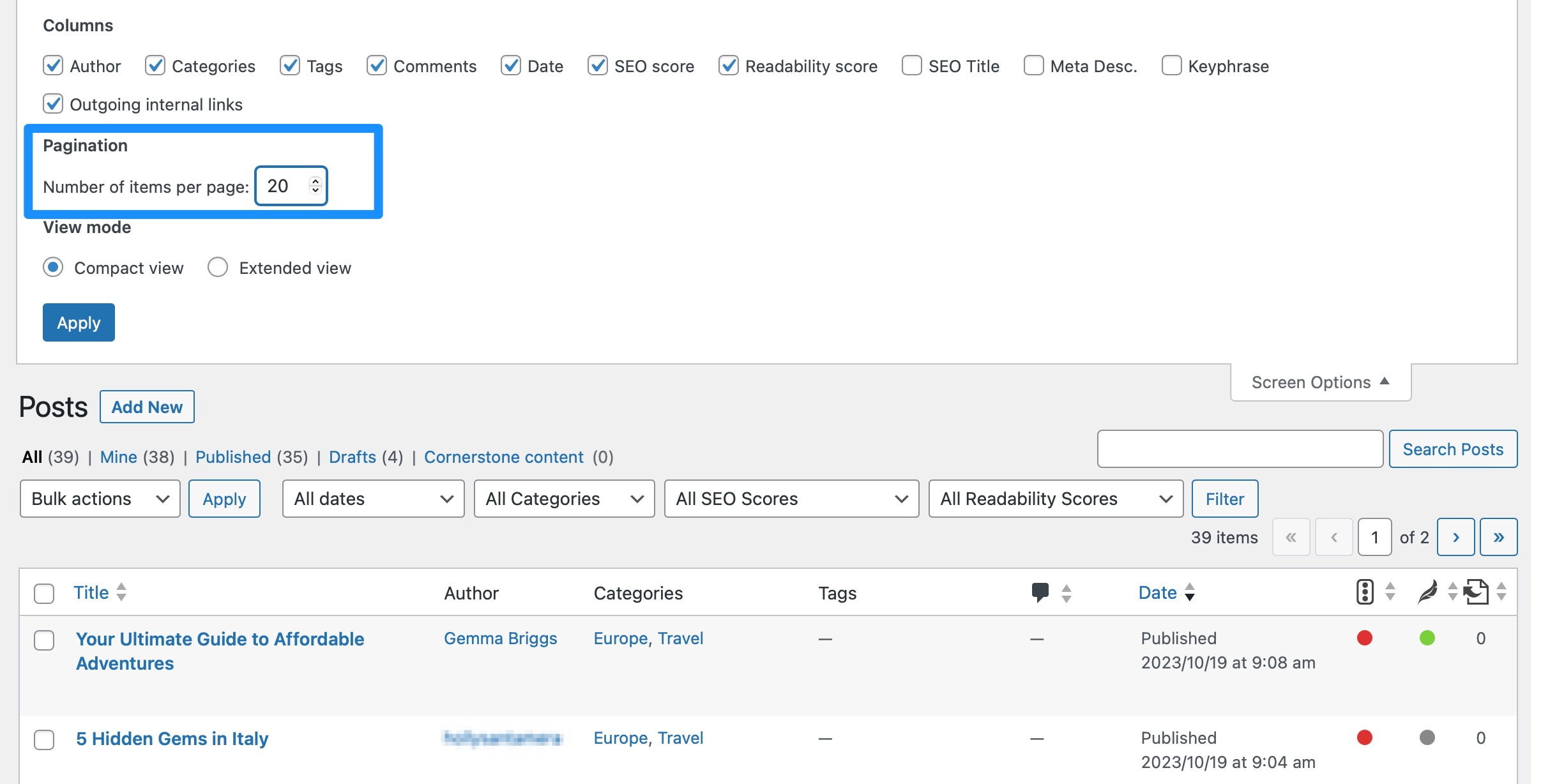Screen dimensions: 1557x784
Task: View only Published posts
Action: click(233, 456)
